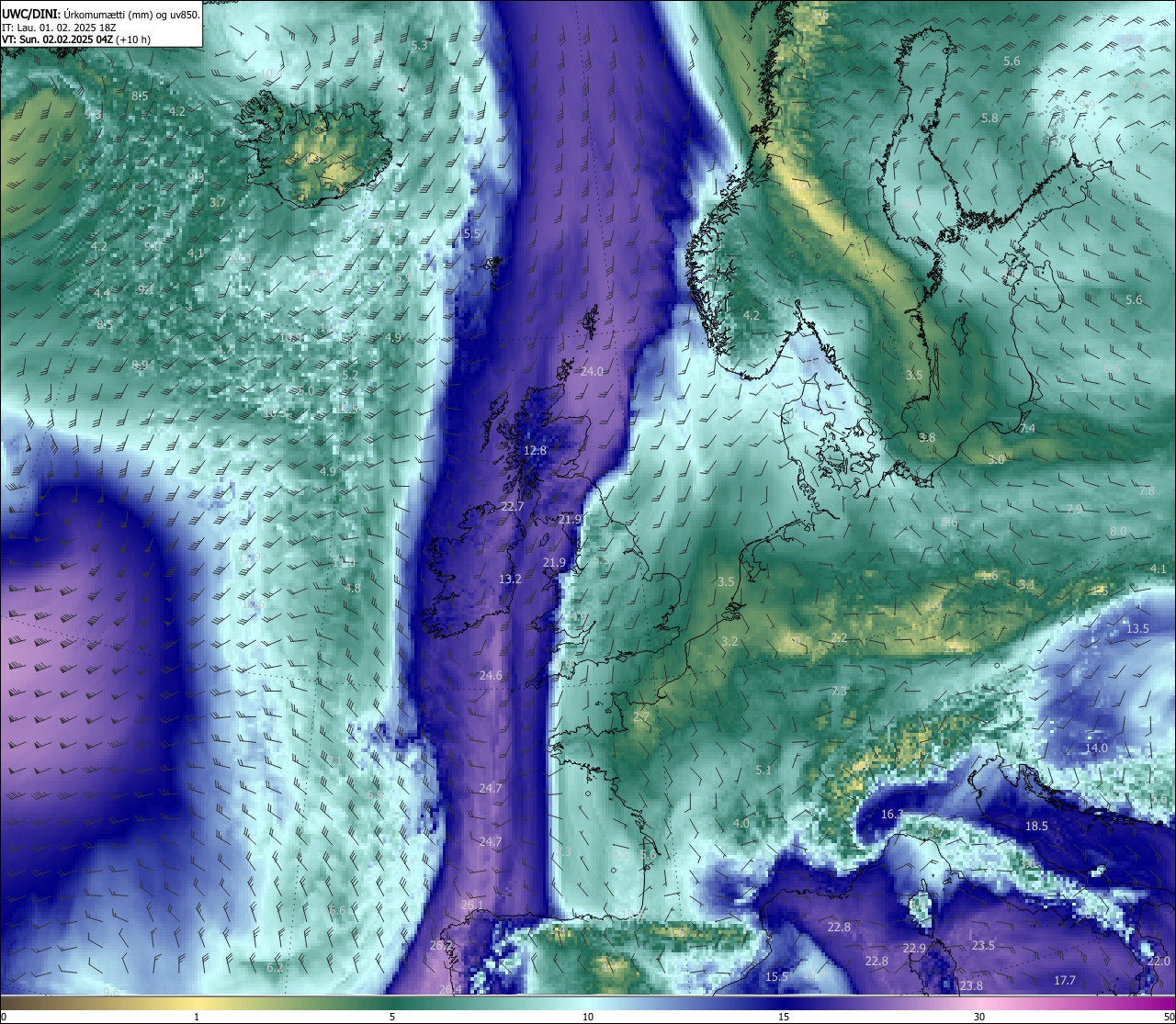Click the '24.0' value north of Scotland
The image size is (1176, 1024).
point(593,371)
